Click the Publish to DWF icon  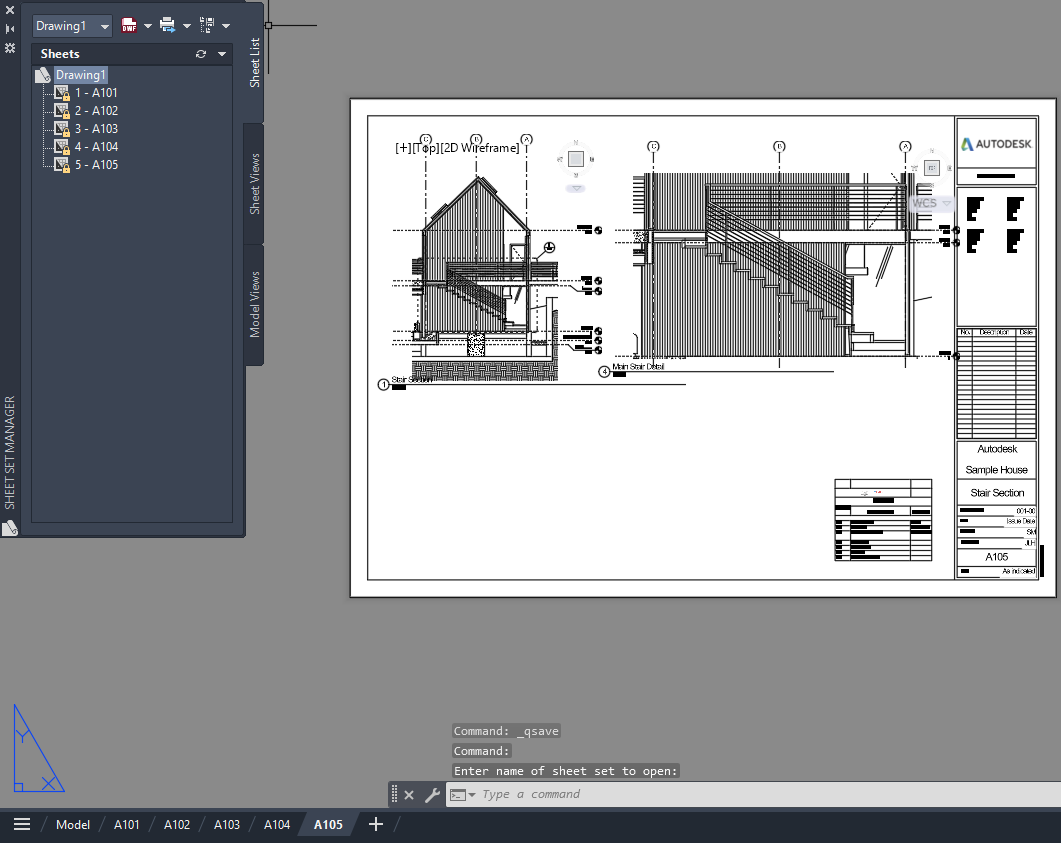129,24
